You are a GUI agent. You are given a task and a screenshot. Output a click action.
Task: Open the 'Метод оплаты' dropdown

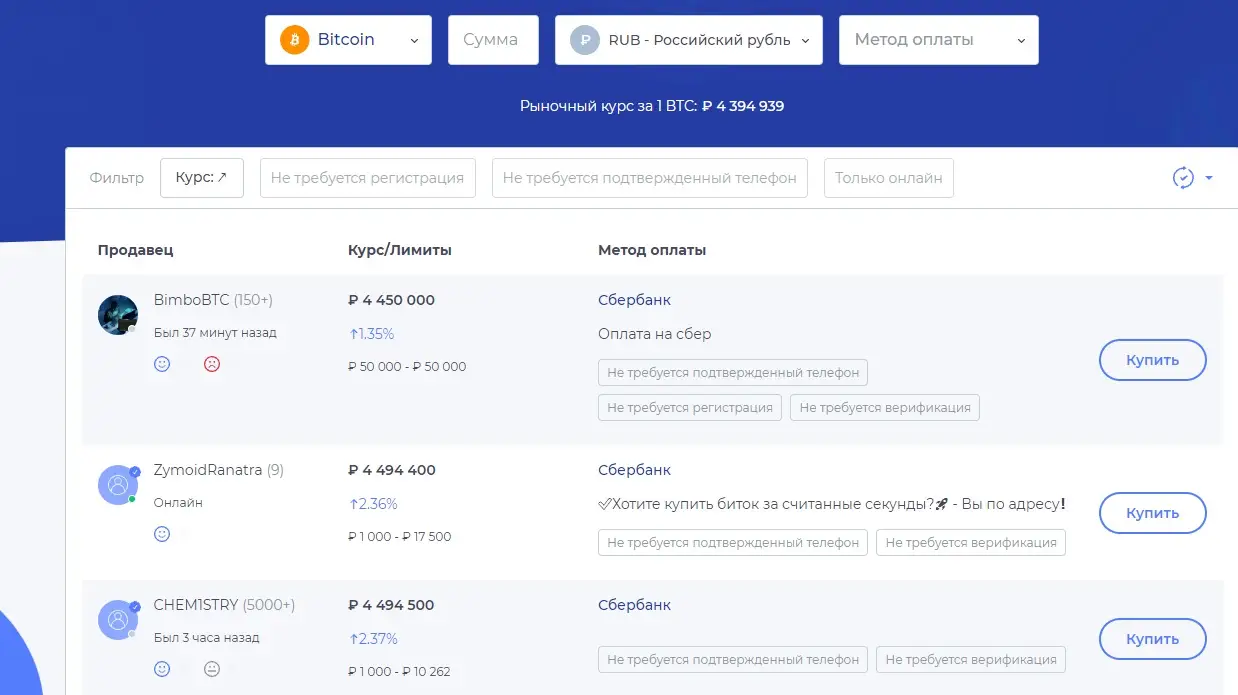point(939,40)
